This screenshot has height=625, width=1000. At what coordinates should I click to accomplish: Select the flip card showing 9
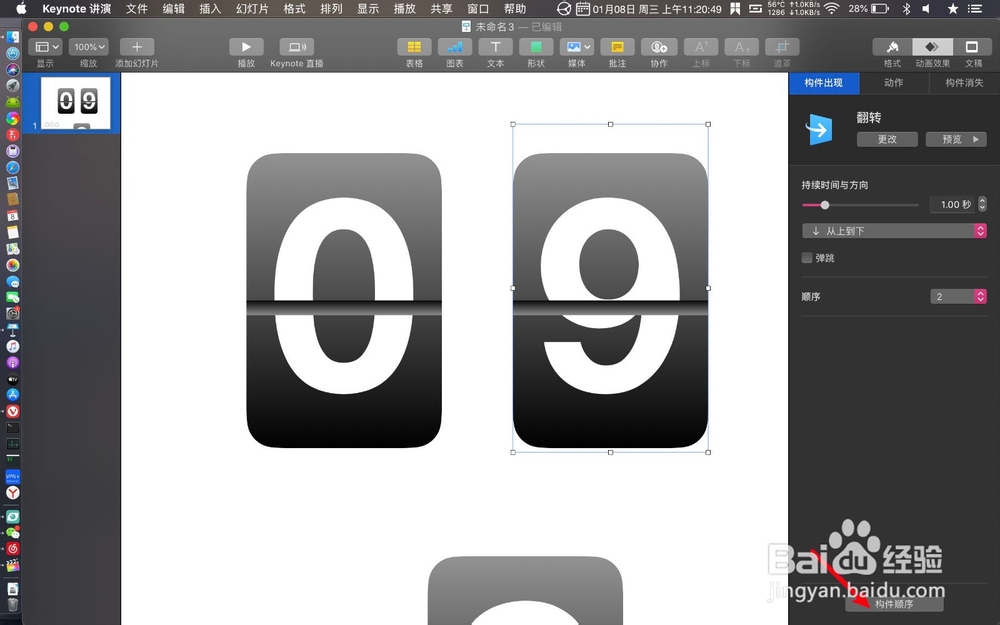610,300
